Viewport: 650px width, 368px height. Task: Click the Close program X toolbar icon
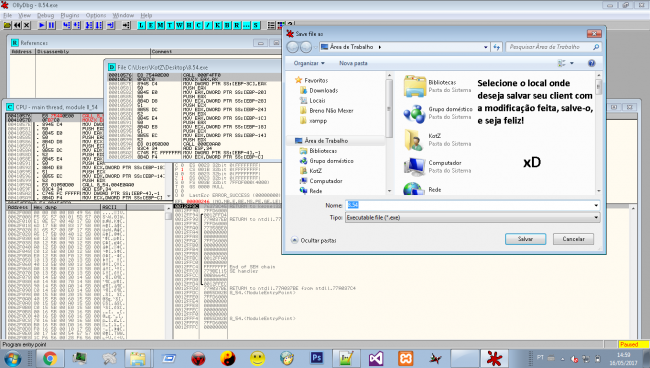[x=27, y=25]
